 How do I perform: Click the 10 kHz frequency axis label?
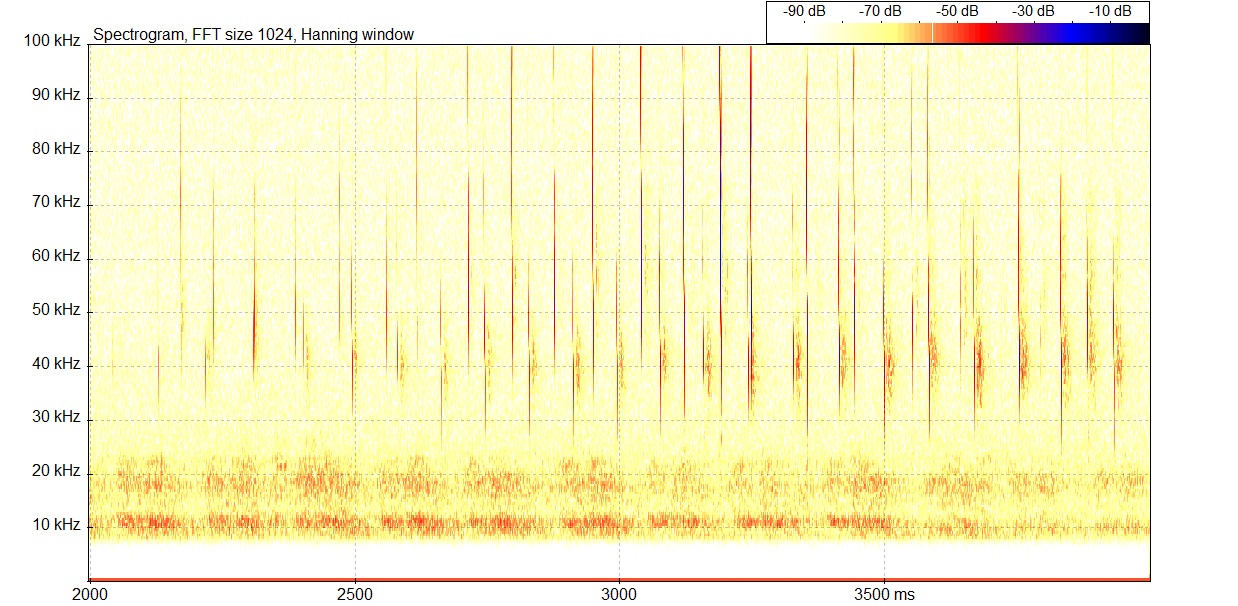[55, 525]
